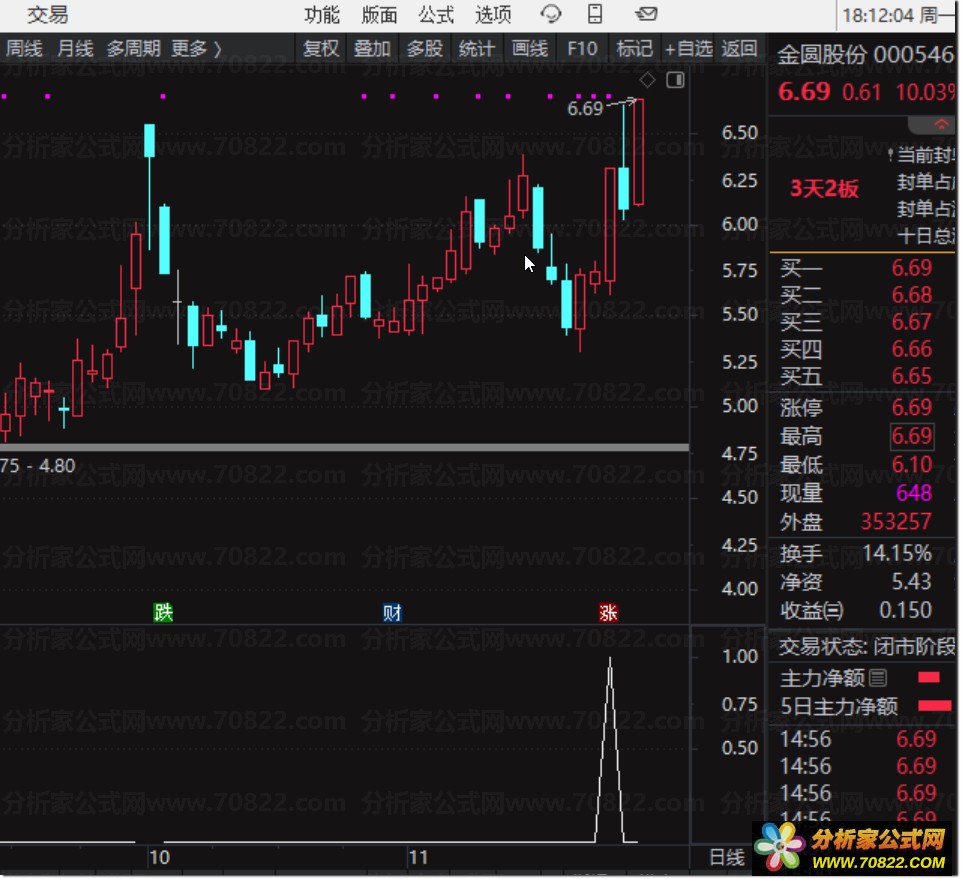The image size is (962, 879).
Task: Click the 跌 marker on chart
Action: click(163, 612)
